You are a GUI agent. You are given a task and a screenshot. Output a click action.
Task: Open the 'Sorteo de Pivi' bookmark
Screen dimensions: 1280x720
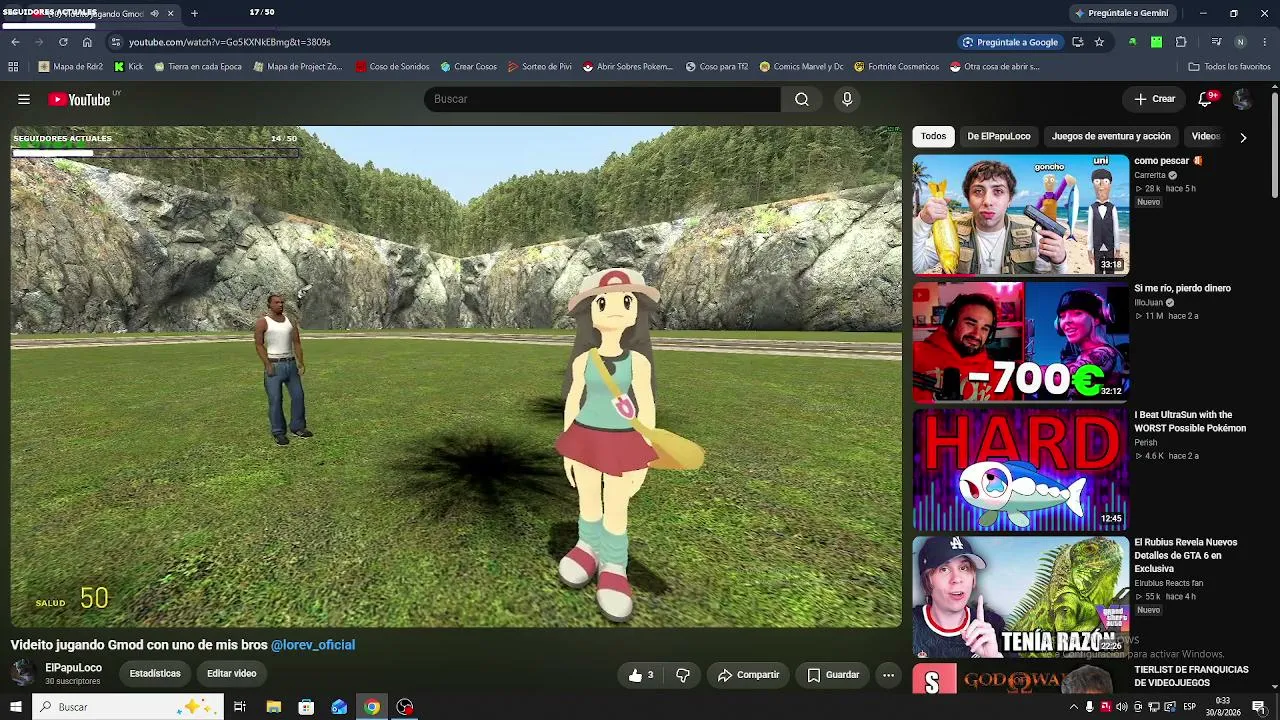point(540,67)
